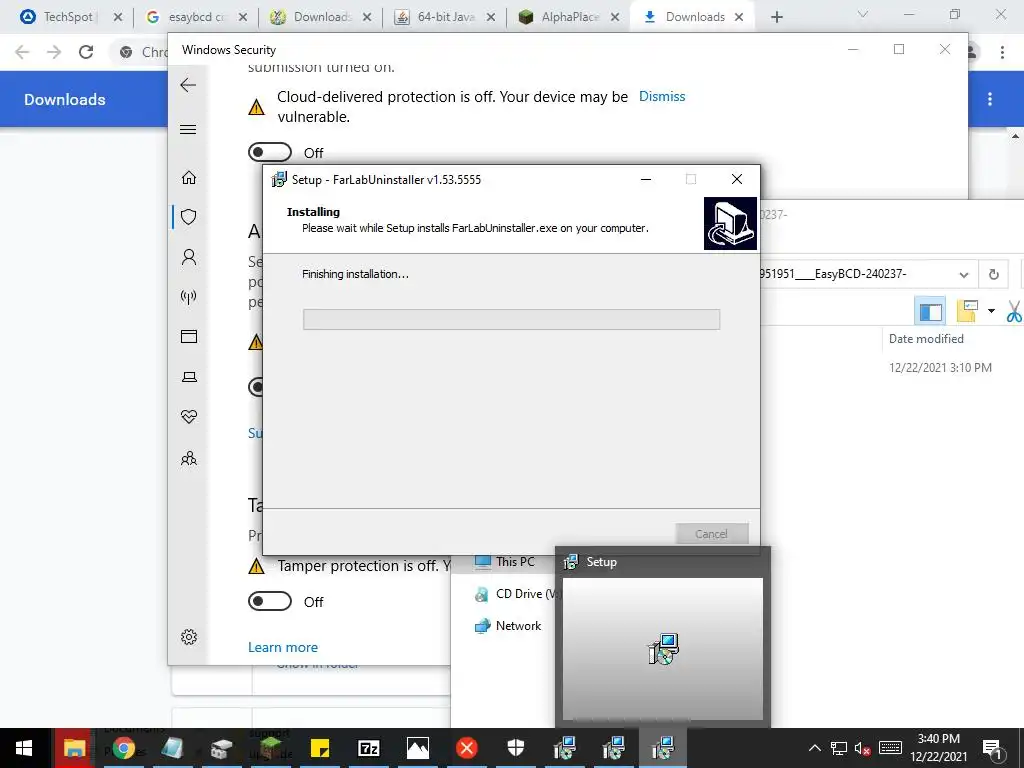Image resolution: width=1024 pixels, height=768 pixels.
Task: Click the red X taskbar icon
Action: (467, 748)
